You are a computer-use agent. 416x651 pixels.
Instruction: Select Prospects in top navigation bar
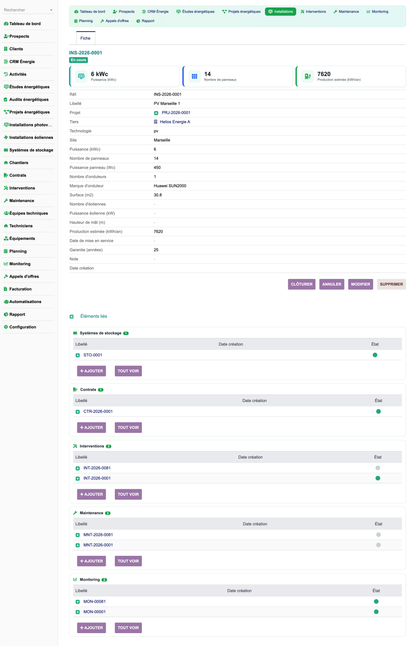click(x=124, y=12)
